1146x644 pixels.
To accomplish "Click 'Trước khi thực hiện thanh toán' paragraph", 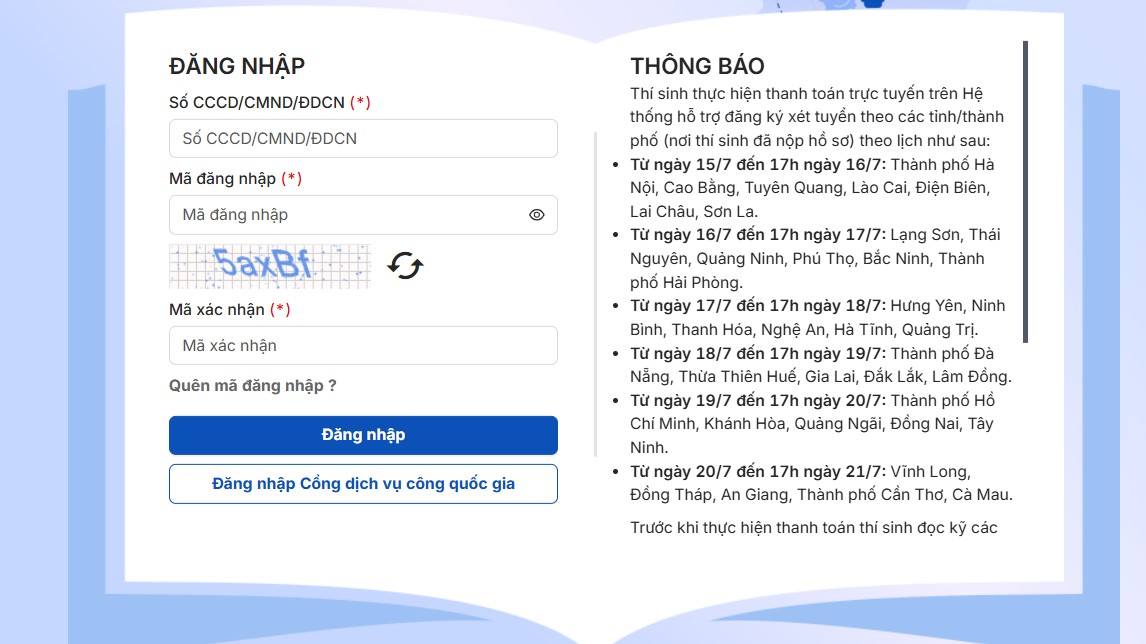I will pos(813,528).
